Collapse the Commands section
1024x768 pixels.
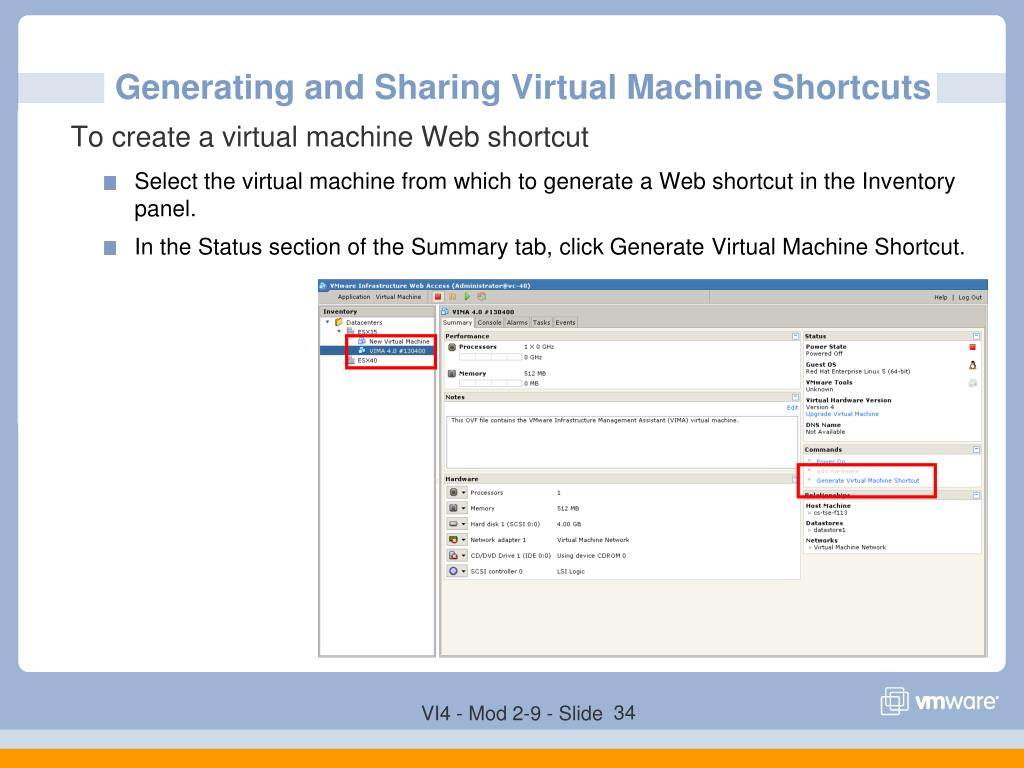click(976, 449)
